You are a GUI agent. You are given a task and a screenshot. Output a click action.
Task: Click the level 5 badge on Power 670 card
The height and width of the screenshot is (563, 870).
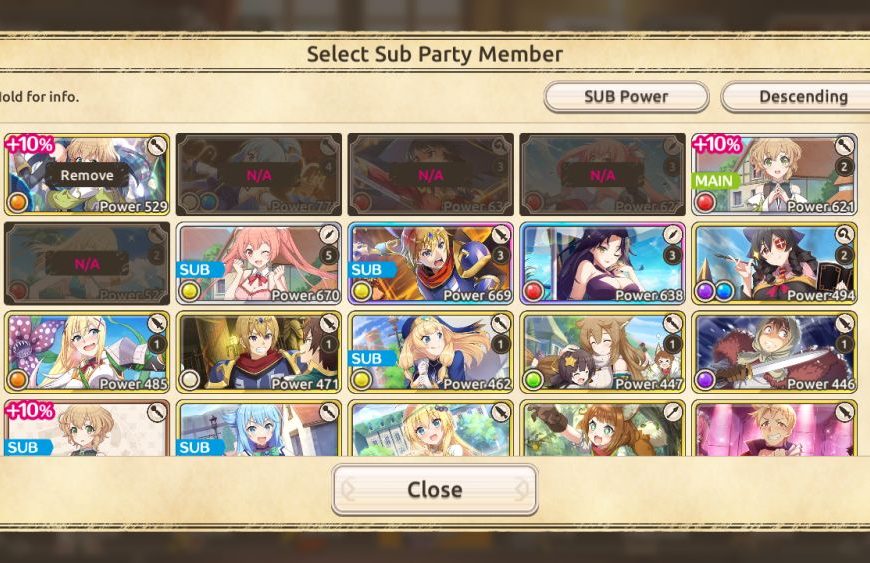click(x=329, y=256)
